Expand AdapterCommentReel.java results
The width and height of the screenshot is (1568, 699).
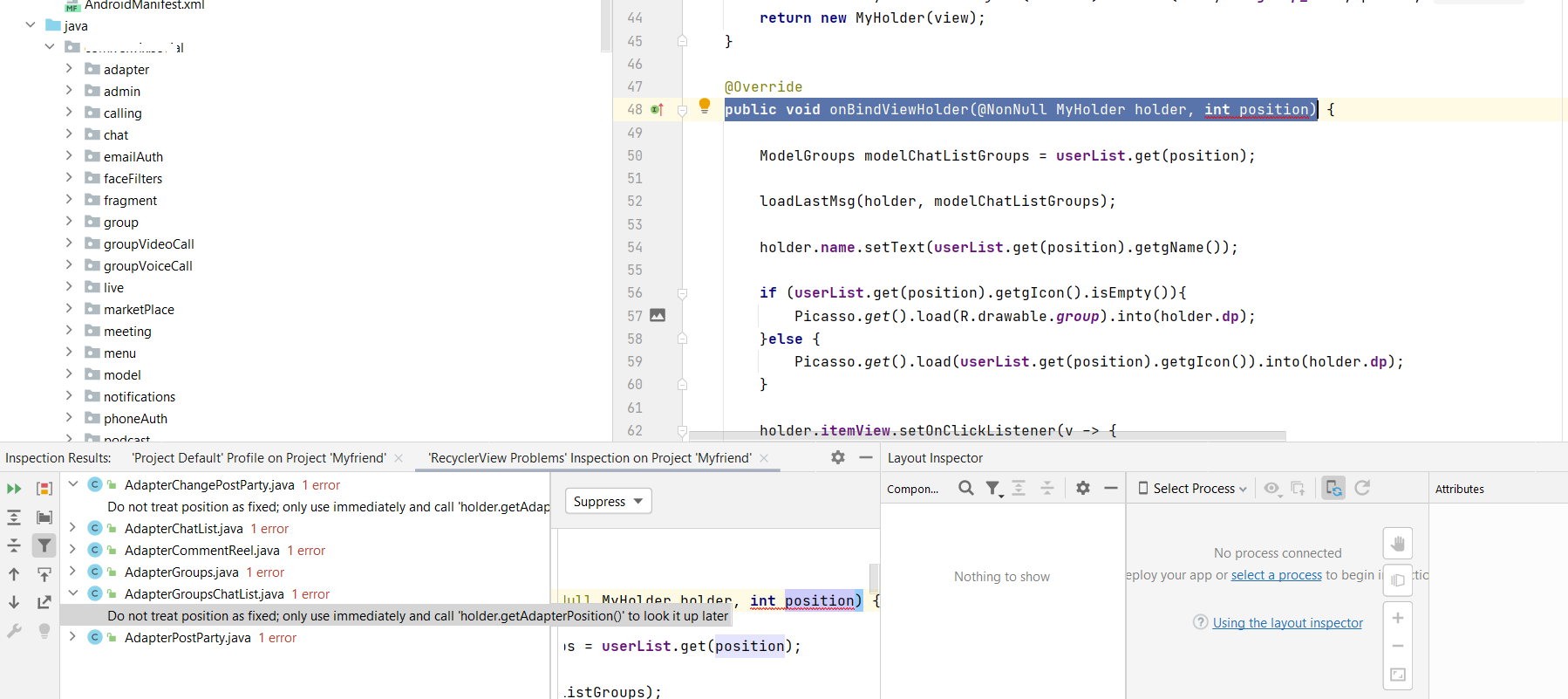coord(73,550)
